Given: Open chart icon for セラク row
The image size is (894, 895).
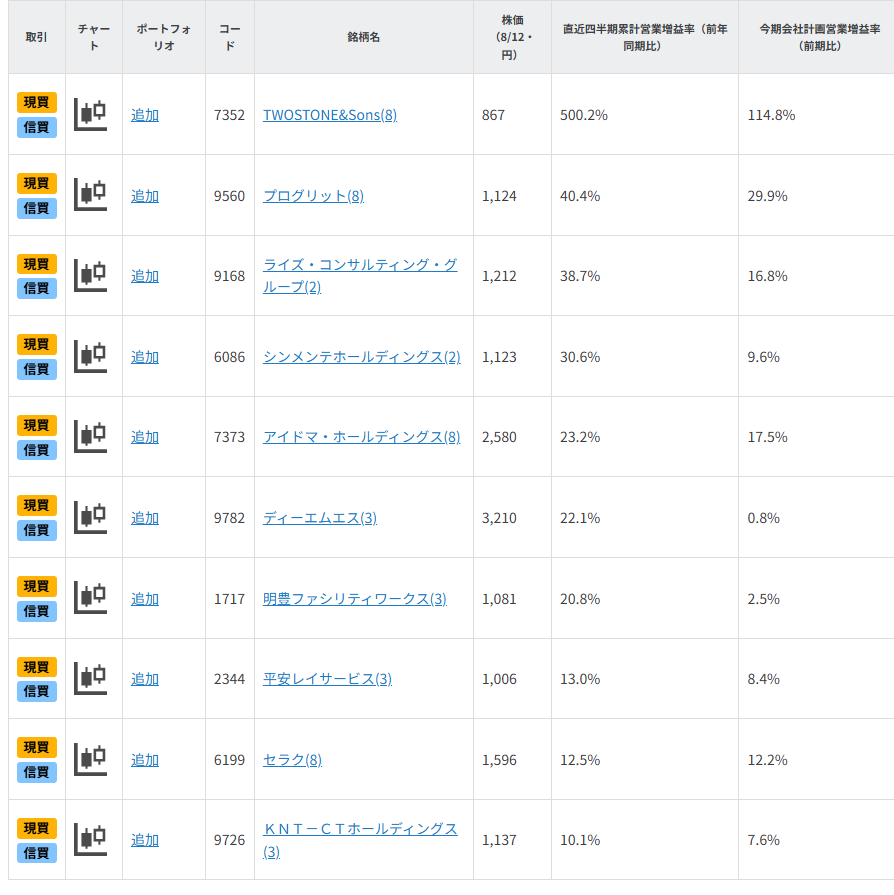Looking at the screenshot, I should [91, 760].
